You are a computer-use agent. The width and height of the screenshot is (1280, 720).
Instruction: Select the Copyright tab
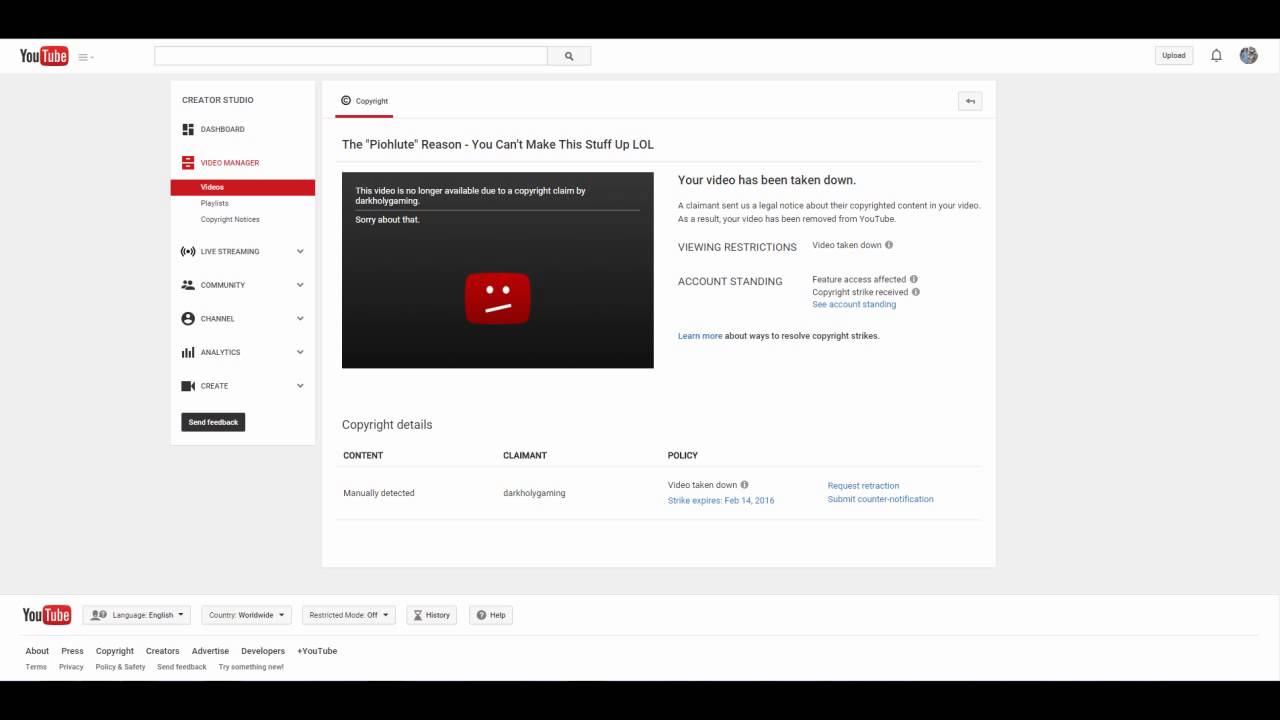pyautogui.click(x=364, y=101)
